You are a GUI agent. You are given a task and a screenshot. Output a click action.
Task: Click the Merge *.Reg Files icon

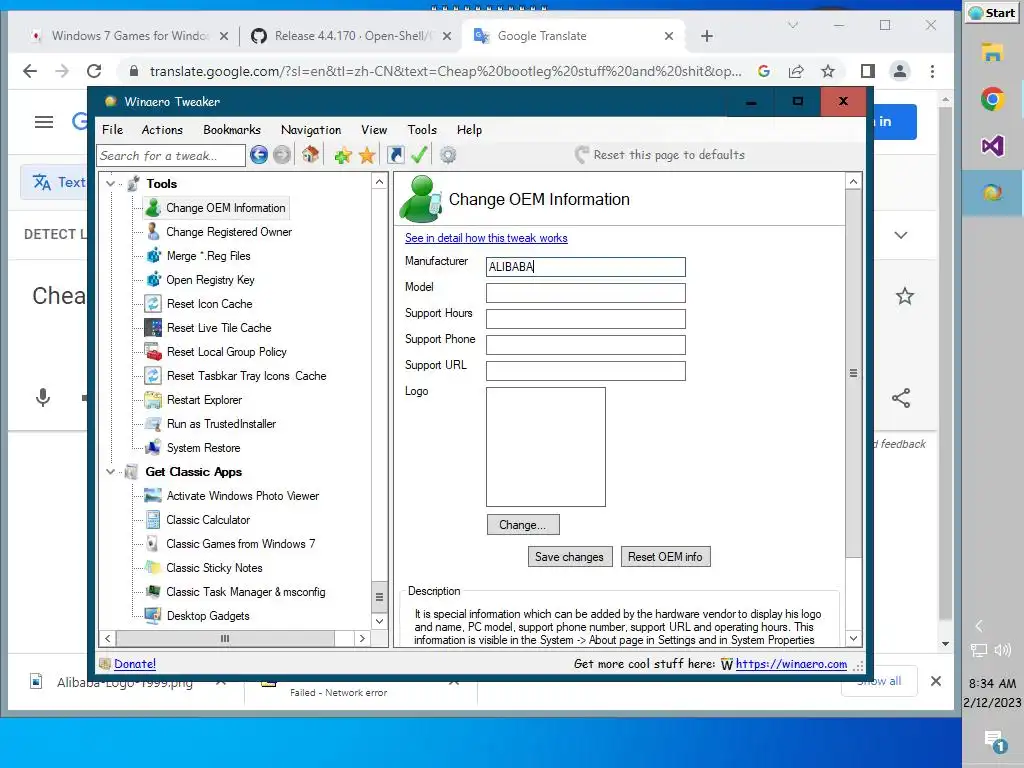(x=153, y=255)
